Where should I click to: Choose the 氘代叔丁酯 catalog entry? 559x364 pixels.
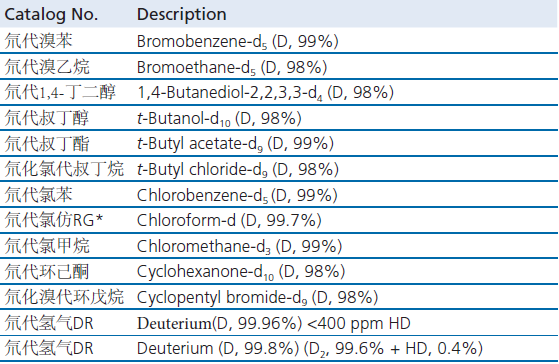pyautogui.click(x=47, y=143)
